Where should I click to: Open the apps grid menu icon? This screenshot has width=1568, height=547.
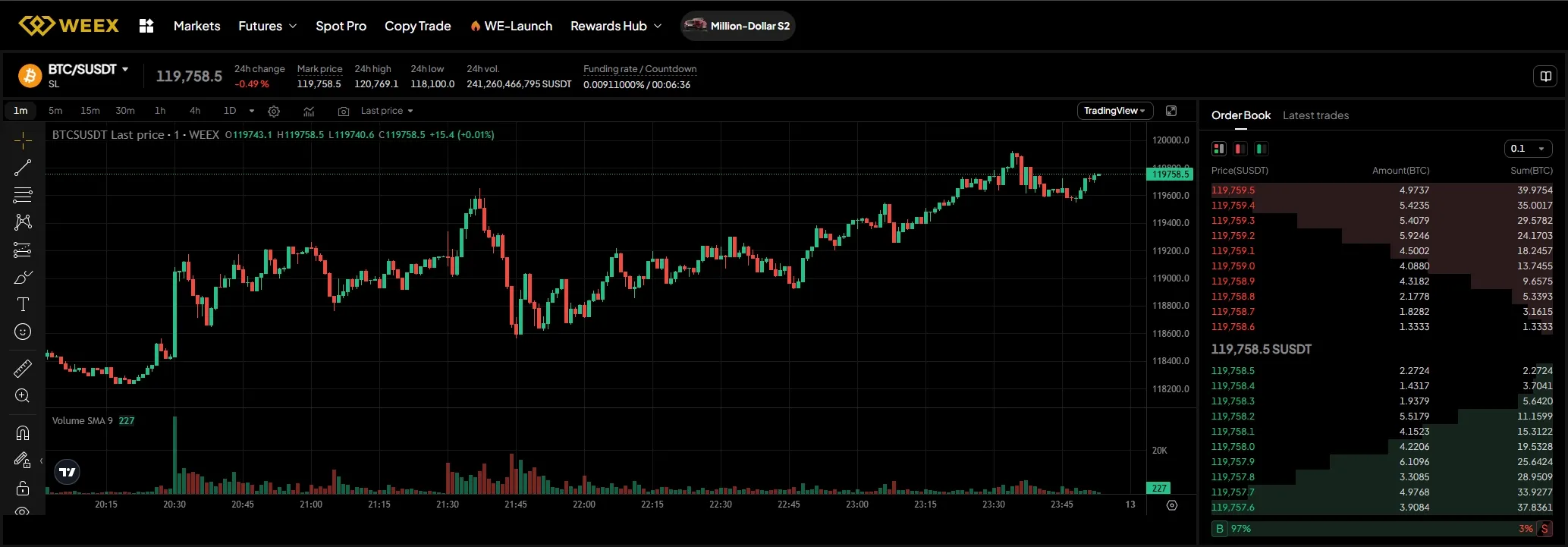[x=146, y=26]
